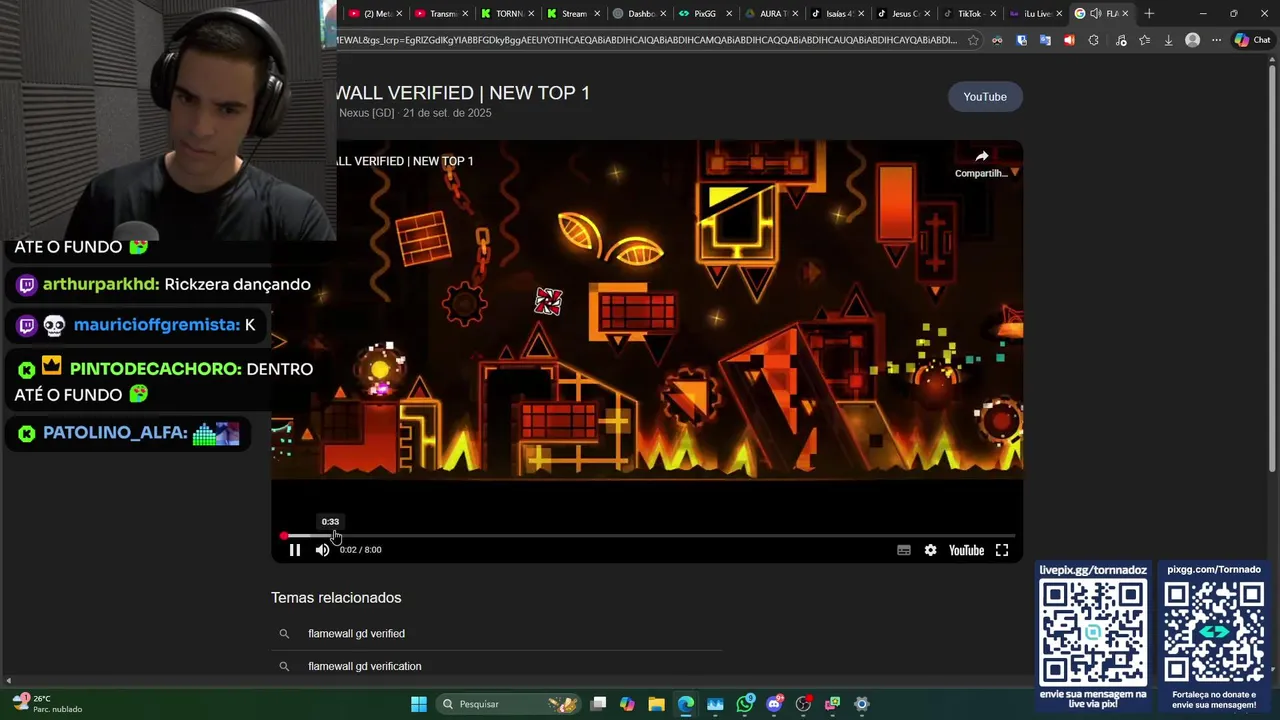Click the livepix.gg/tornnadoz QR code

1093,634
